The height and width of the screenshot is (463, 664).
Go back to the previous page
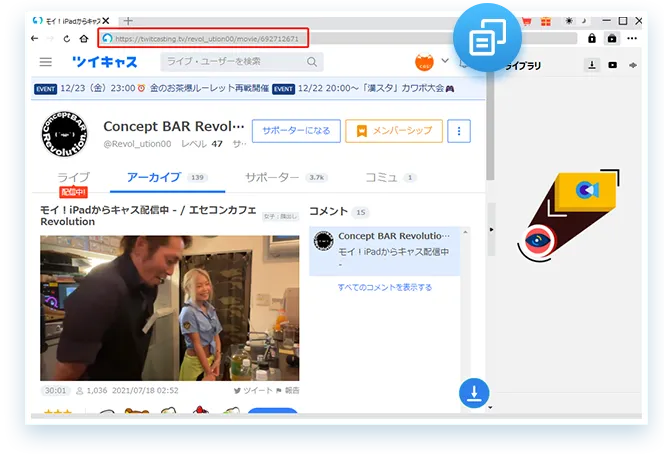tap(35, 39)
